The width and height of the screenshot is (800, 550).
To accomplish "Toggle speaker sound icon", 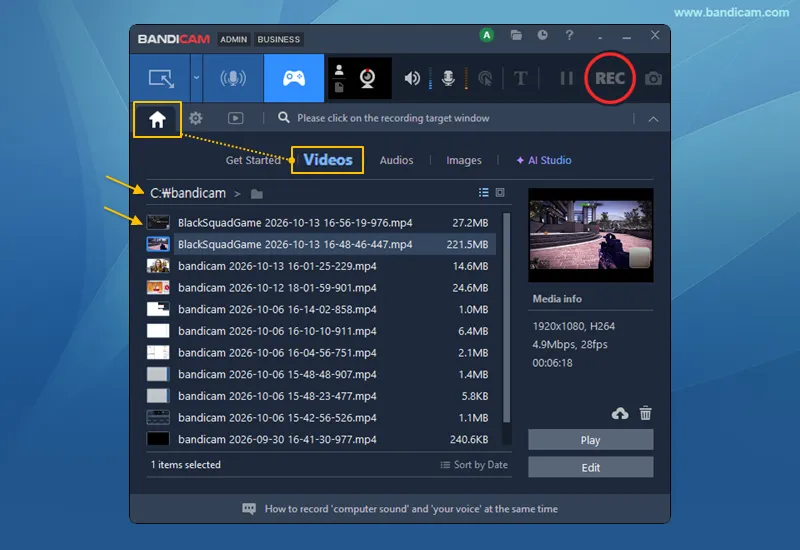I will pos(412,78).
